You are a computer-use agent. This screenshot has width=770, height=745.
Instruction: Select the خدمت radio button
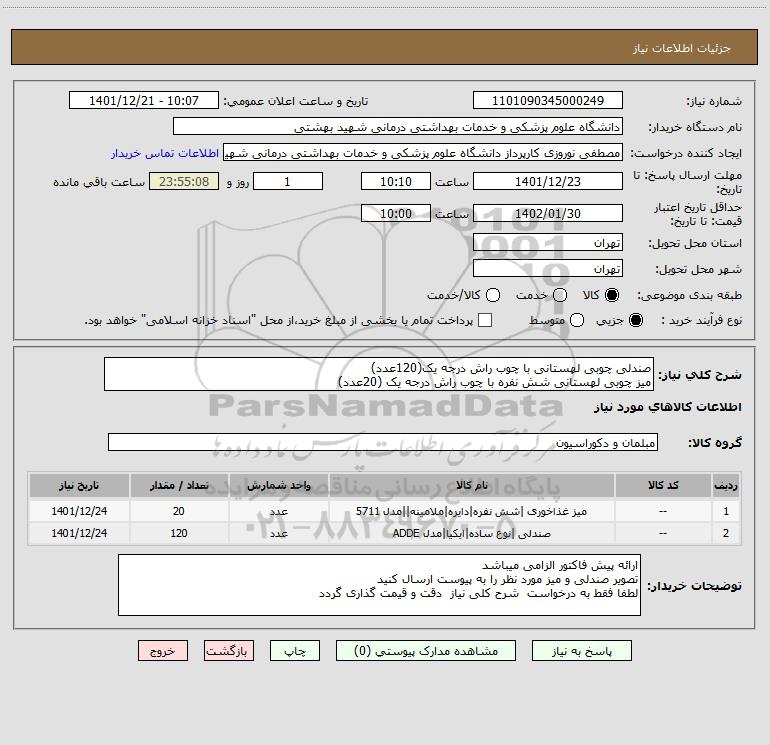coord(560,295)
